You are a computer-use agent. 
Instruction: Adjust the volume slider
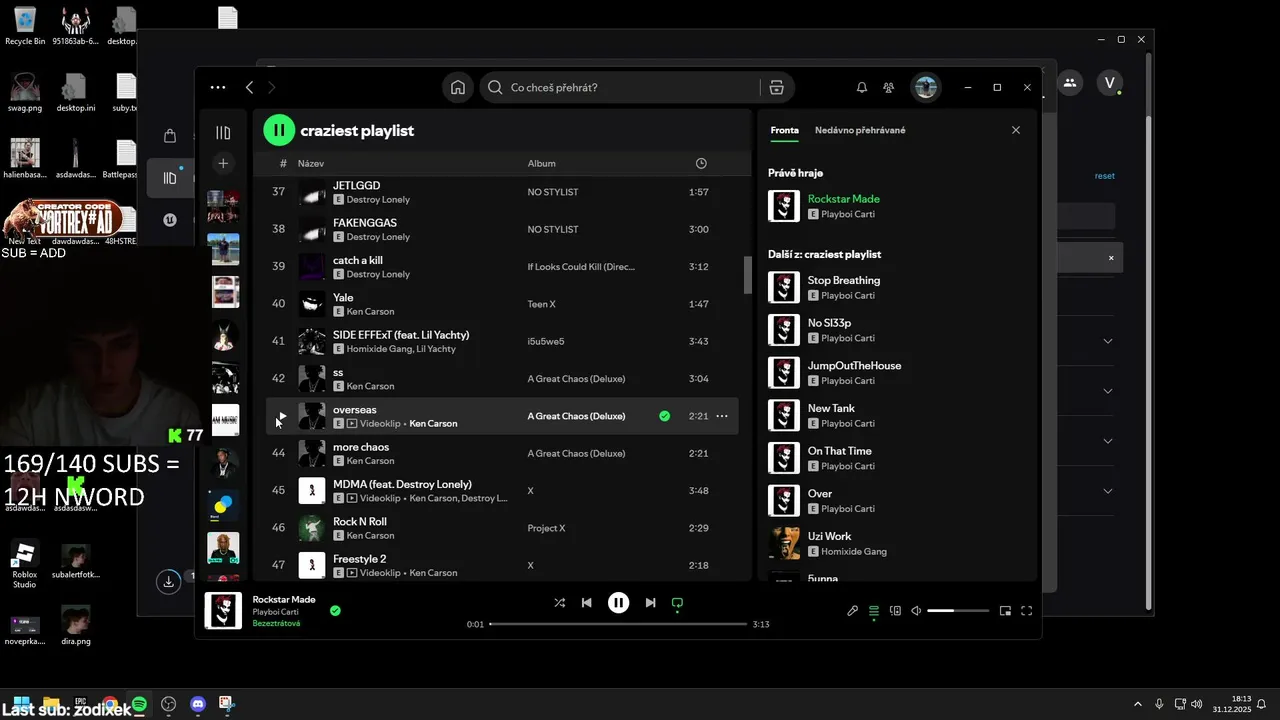click(958, 611)
